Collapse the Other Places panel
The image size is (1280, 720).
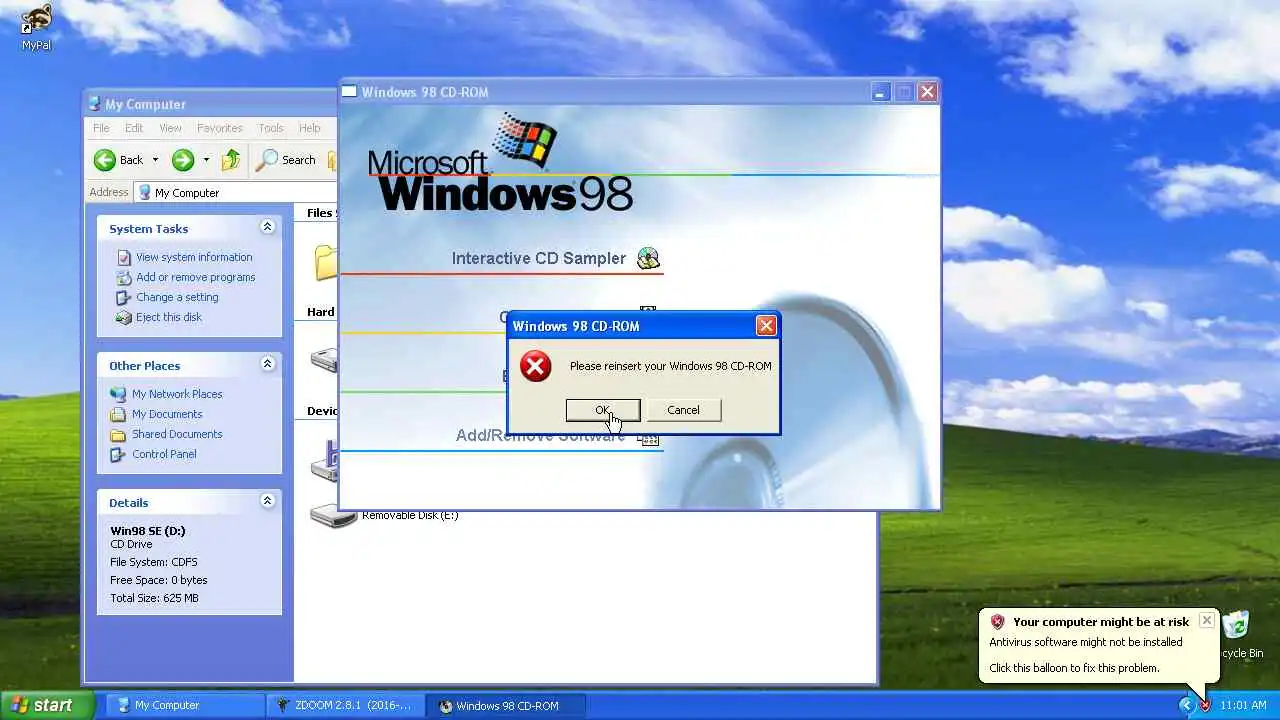click(267, 364)
